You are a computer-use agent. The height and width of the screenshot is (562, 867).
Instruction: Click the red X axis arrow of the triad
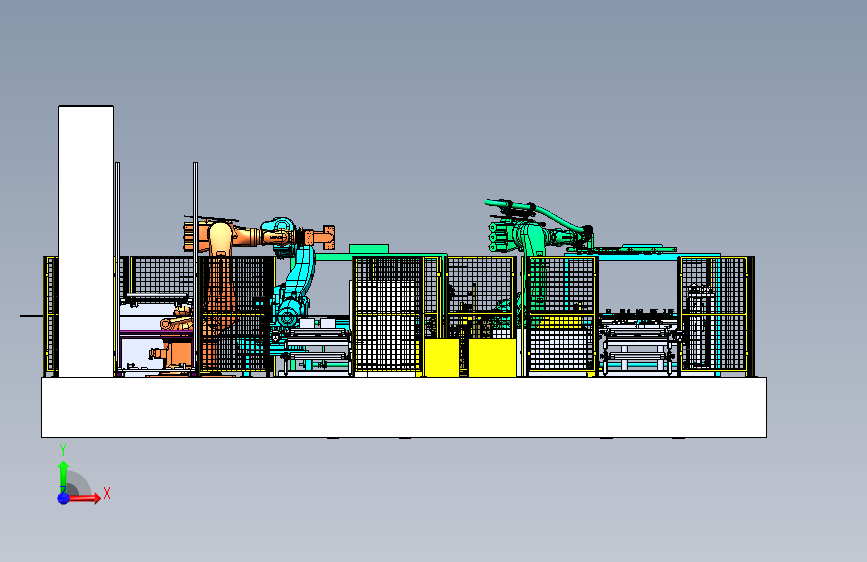[84, 498]
